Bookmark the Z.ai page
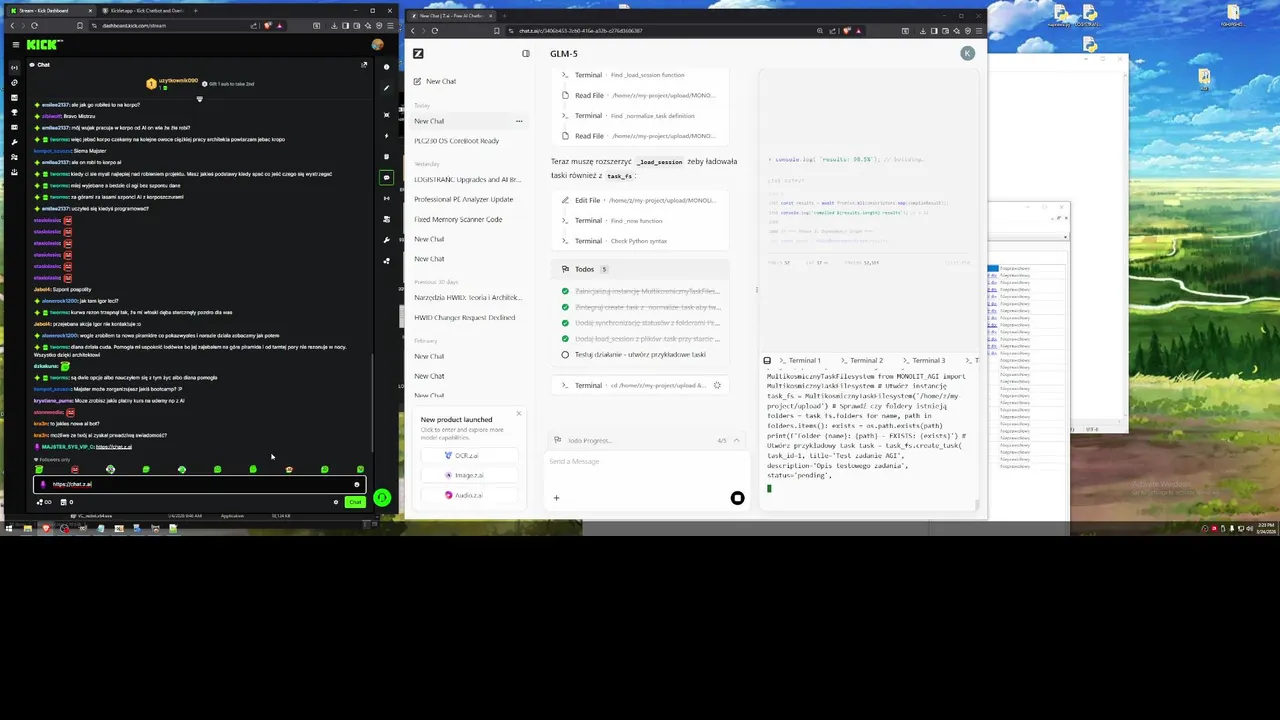Screen dimensions: 1280x720 496,30
